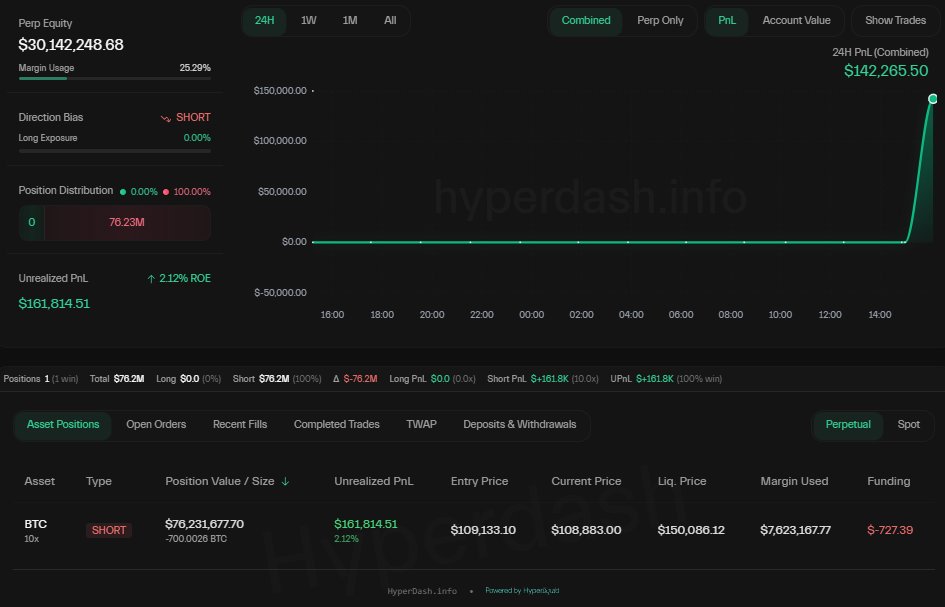Screen dimensions: 945x607
Task: Switch chart to Account Value
Action: click(796, 20)
